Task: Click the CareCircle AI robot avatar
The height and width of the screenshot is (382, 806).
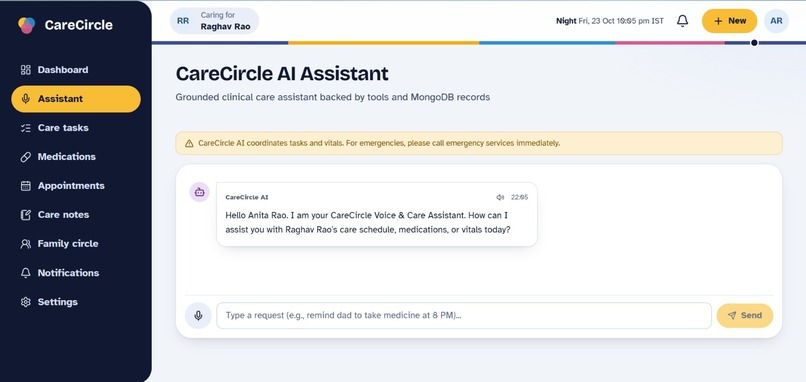Action: [199, 192]
